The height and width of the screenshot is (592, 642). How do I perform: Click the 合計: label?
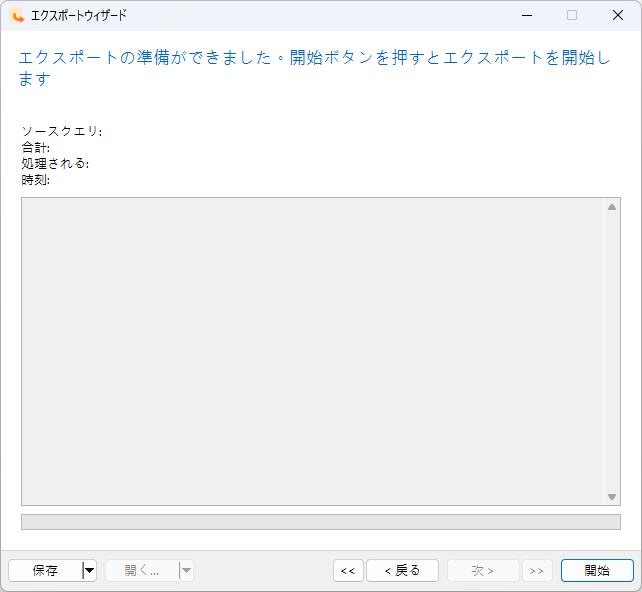pos(36,147)
